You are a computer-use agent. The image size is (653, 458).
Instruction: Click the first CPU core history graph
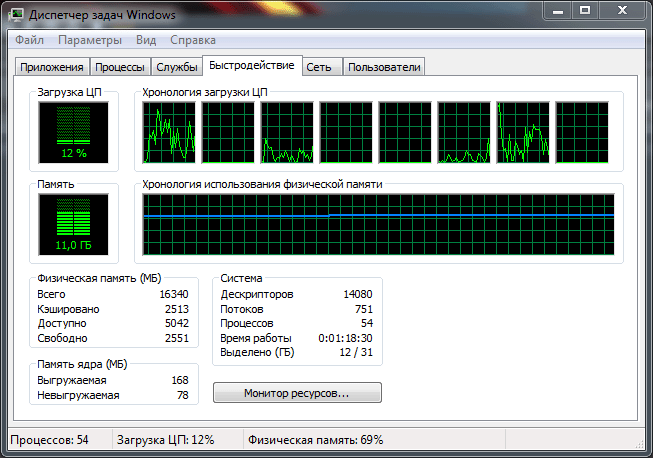(169, 133)
